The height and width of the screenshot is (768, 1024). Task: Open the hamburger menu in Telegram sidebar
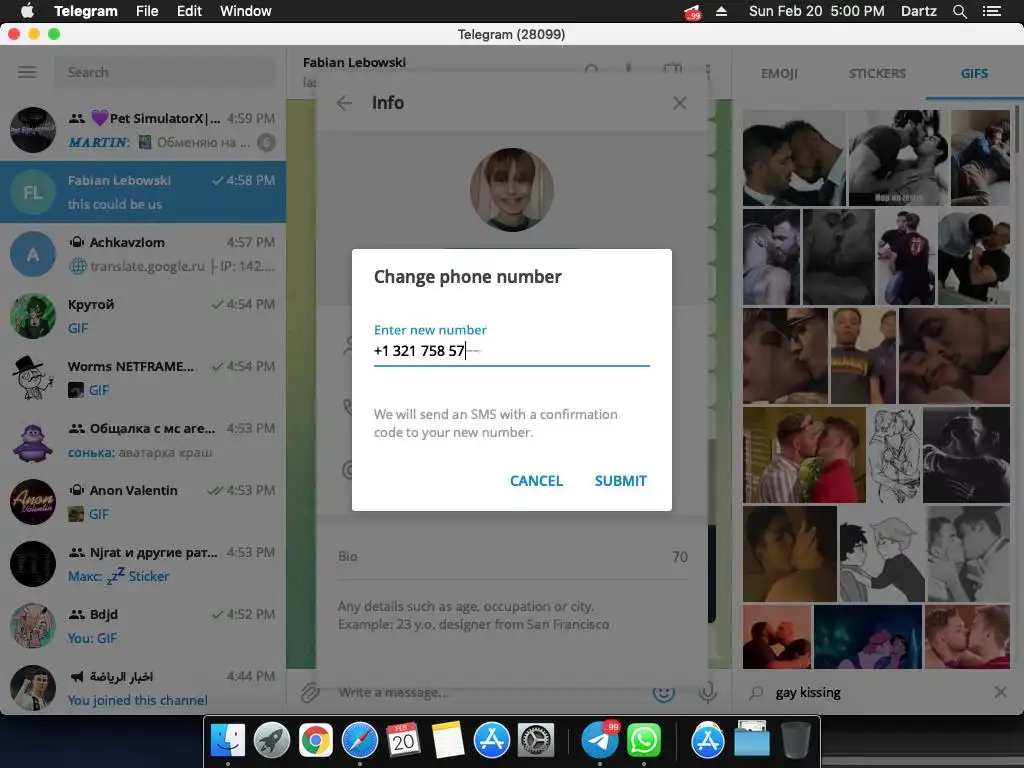[x=27, y=72]
